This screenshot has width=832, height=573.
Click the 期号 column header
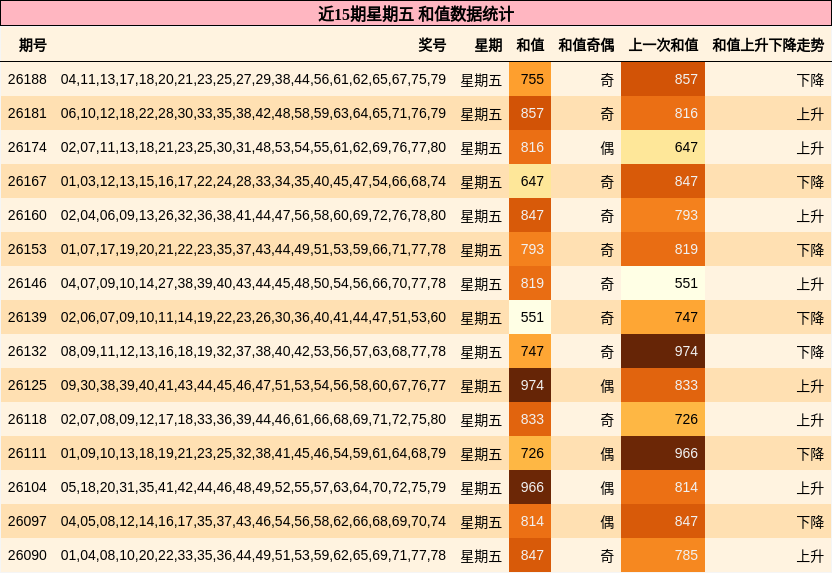tap(33, 45)
